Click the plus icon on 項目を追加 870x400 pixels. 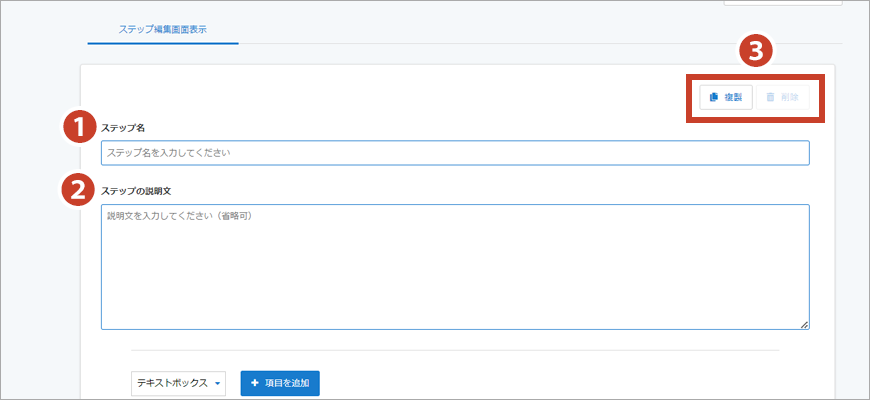[255, 383]
